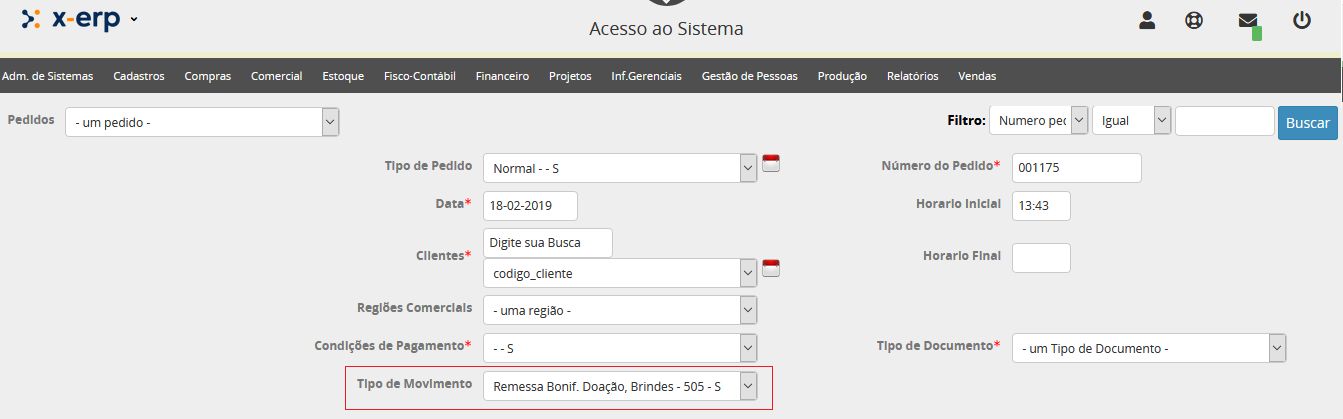Image resolution: width=1343 pixels, height=419 pixels.
Task: Open the Estoque menu
Action: (343, 76)
